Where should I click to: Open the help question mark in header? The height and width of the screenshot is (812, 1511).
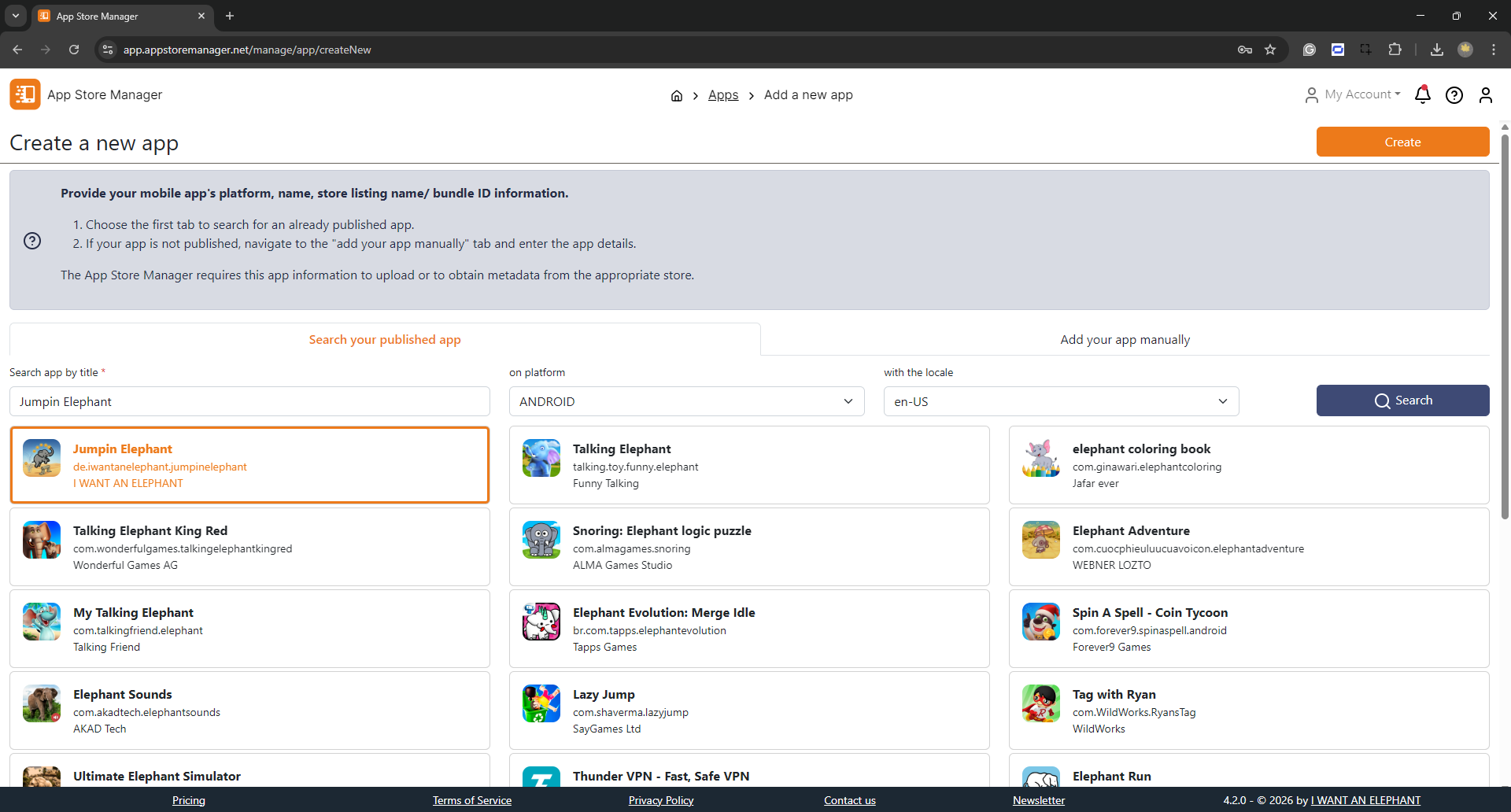point(1454,95)
